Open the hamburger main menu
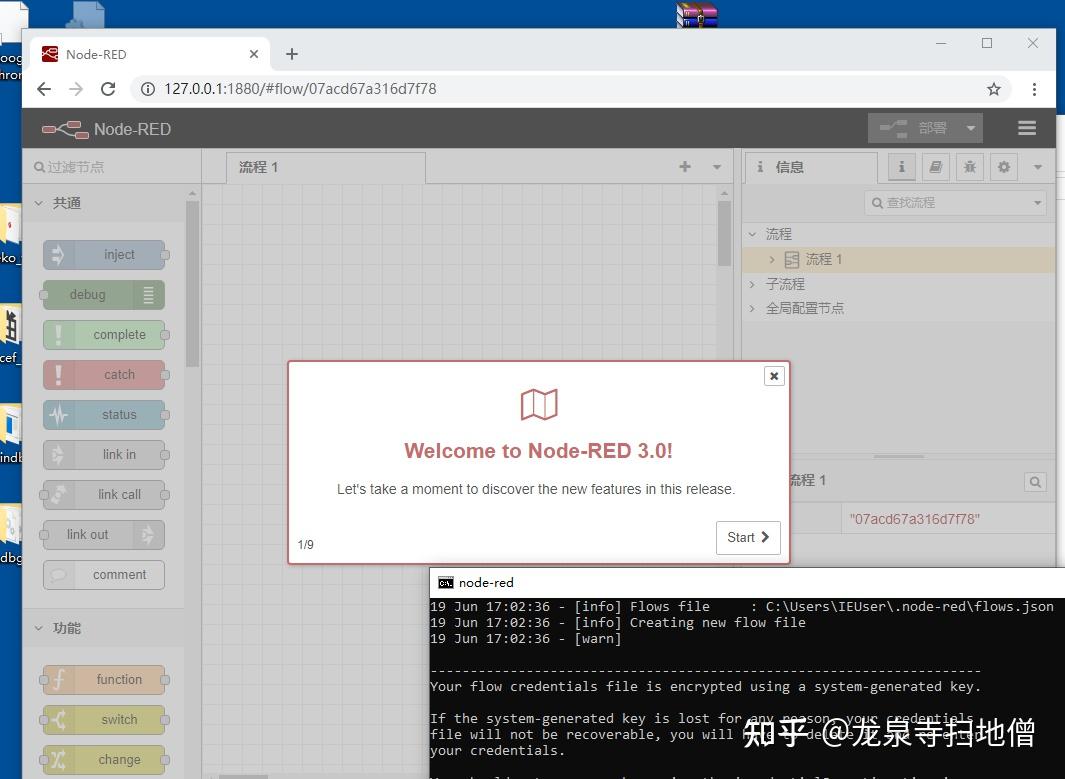 point(1027,128)
